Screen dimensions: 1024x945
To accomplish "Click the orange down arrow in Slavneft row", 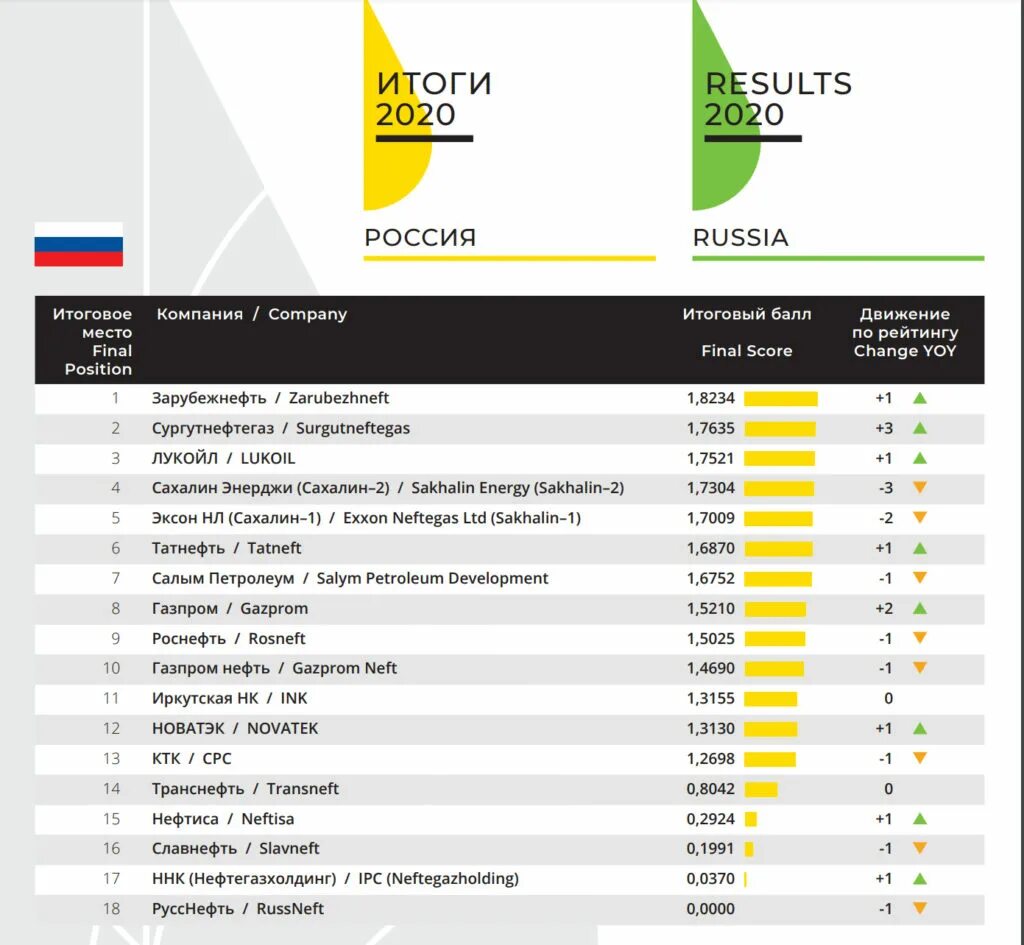I will tap(920, 848).
